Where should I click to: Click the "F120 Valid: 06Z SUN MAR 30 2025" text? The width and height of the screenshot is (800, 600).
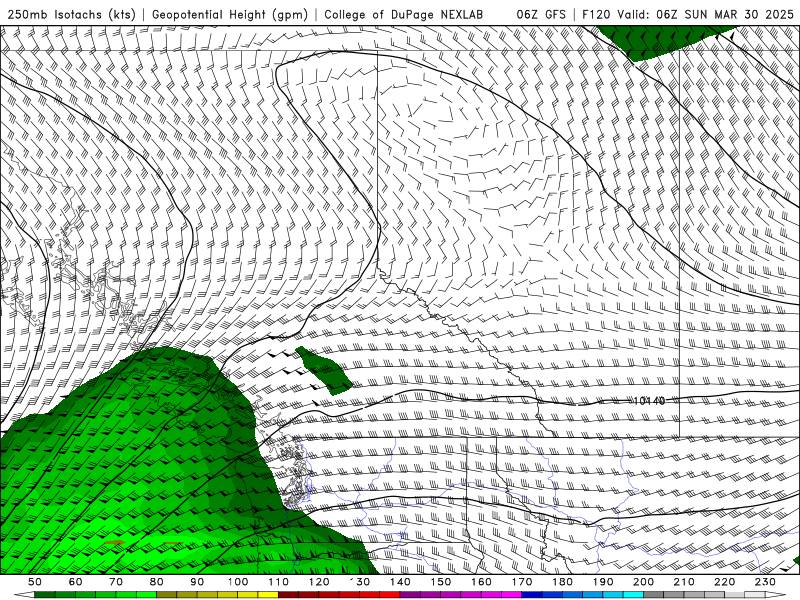click(x=688, y=14)
